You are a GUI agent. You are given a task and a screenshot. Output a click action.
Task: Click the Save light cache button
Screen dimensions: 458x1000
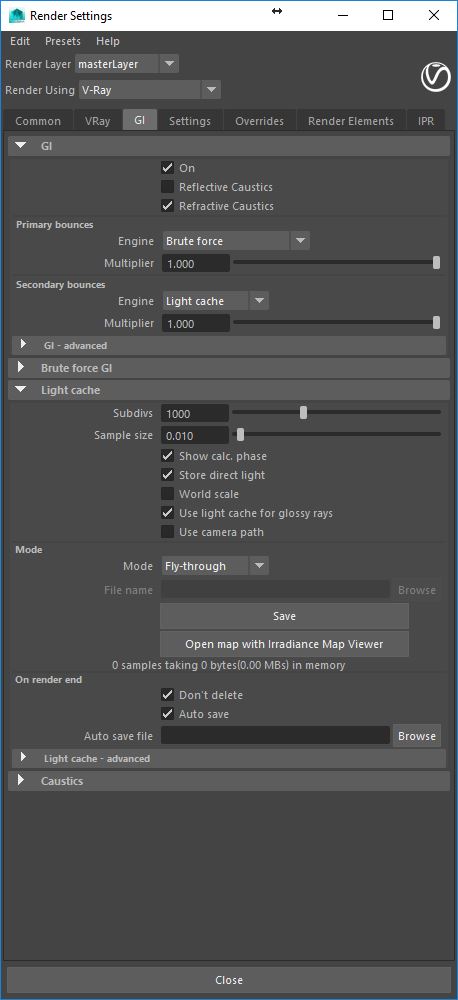pos(284,616)
